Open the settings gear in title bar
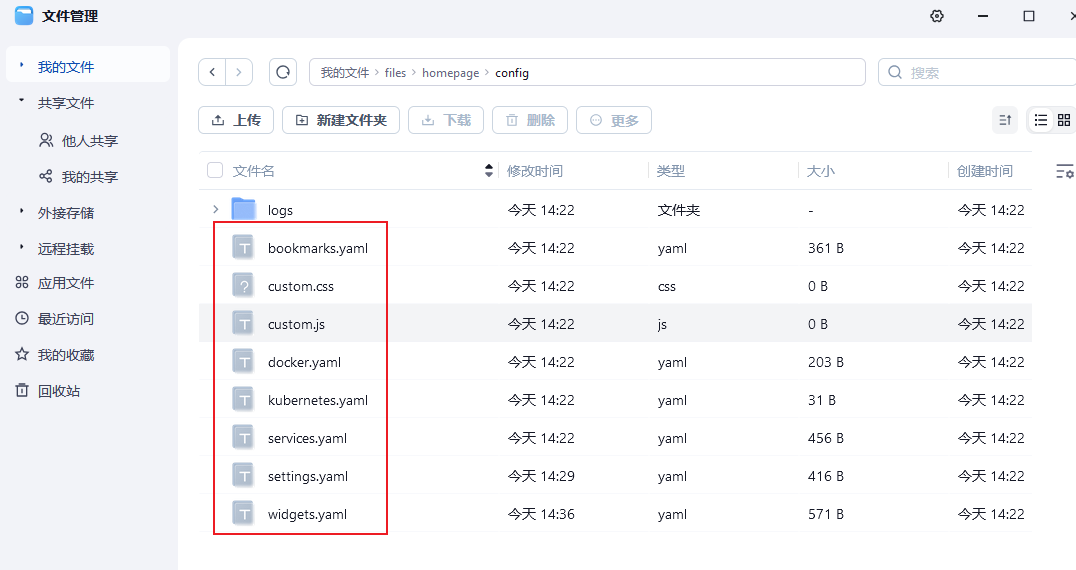The width and height of the screenshot is (1076, 570). click(936, 16)
